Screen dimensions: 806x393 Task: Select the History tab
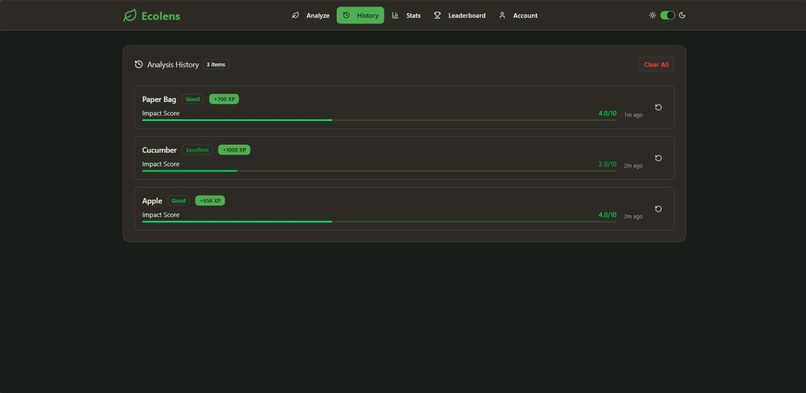[360, 15]
